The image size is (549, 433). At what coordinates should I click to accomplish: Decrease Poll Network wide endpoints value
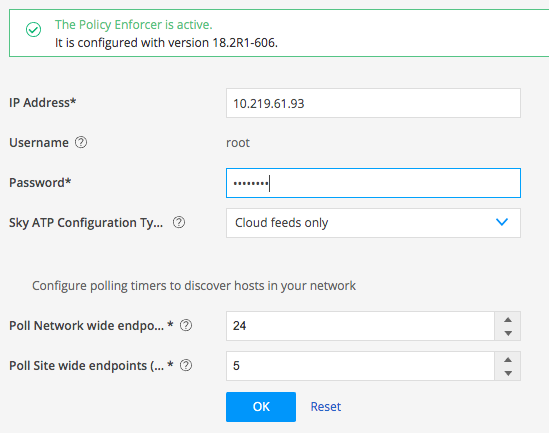(508, 333)
